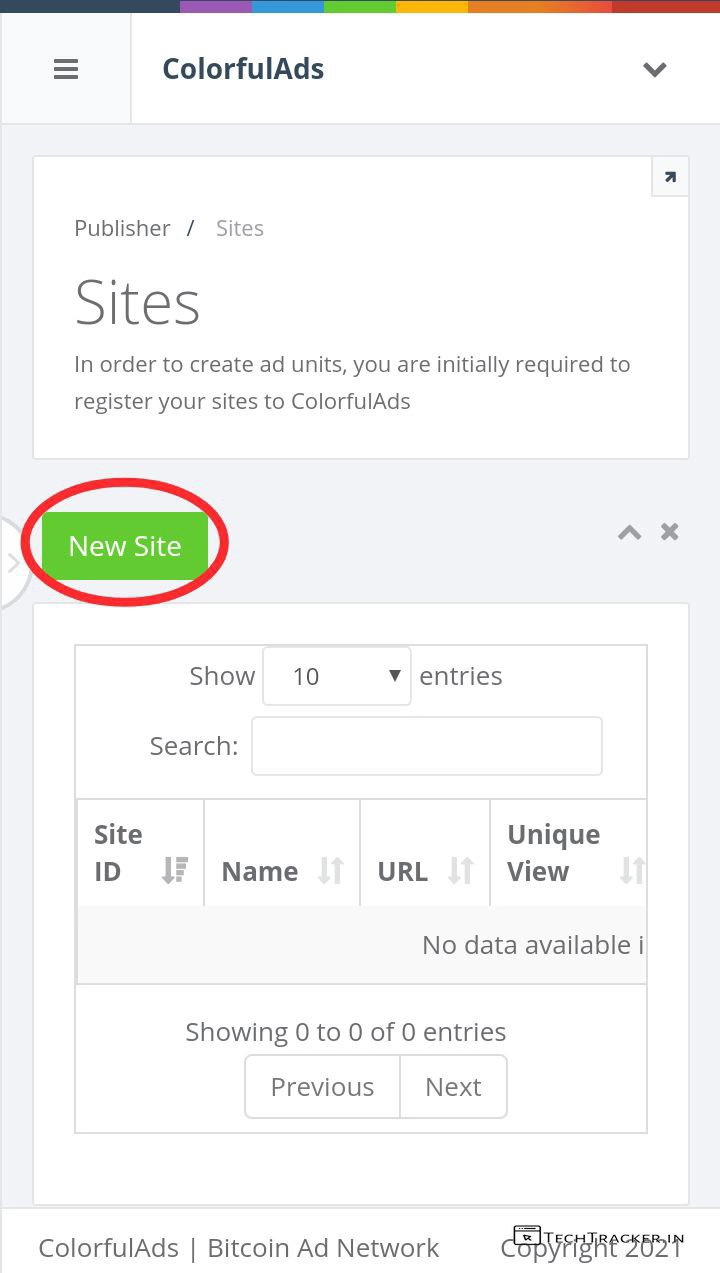Open the left sidebar pull tab
Image resolution: width=720 pixels, height=1273 pixels.
tap(13, 563)
